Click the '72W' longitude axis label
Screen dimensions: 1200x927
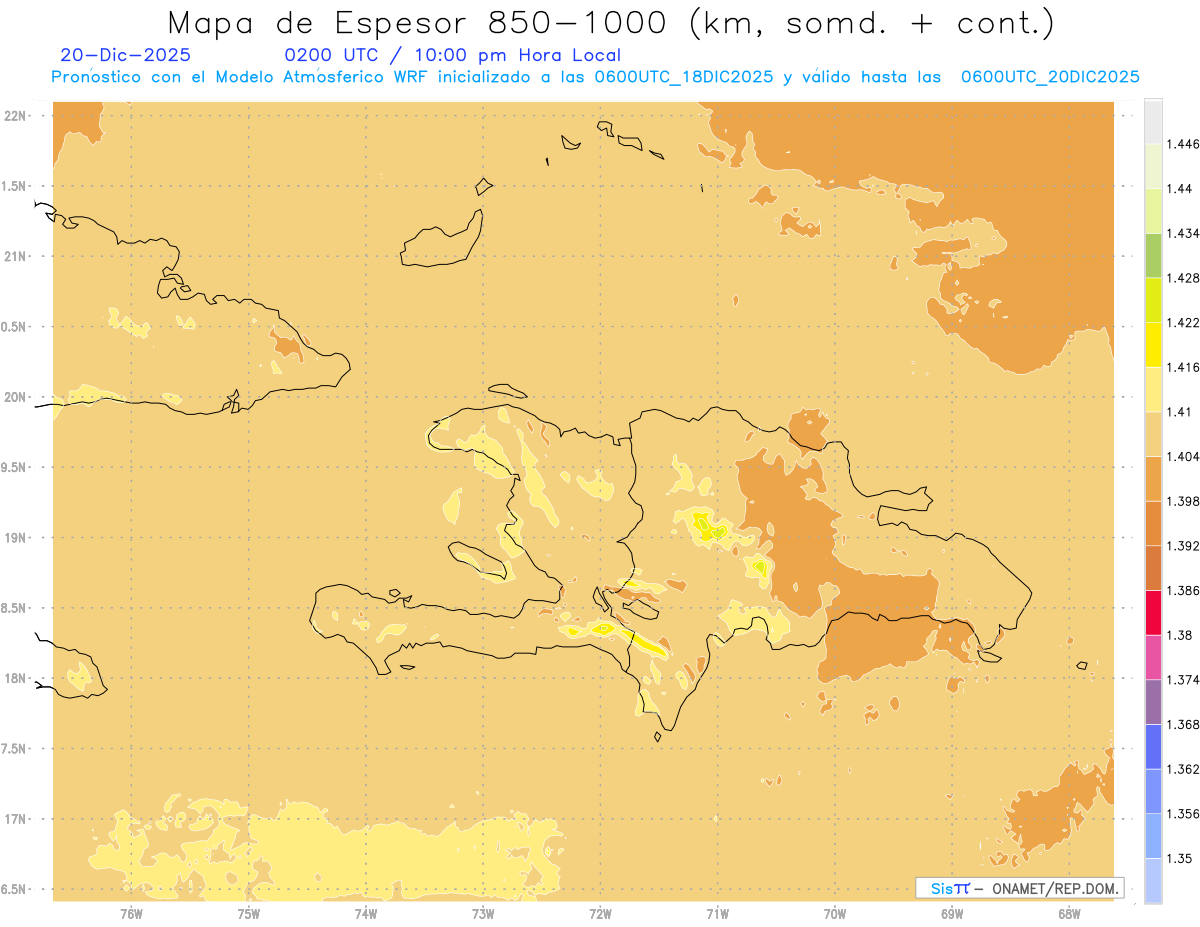tap(600, 913)
